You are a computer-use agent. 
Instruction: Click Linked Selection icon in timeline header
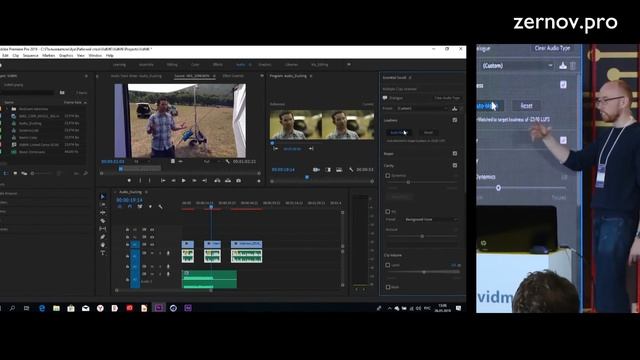tap(140, 207)
